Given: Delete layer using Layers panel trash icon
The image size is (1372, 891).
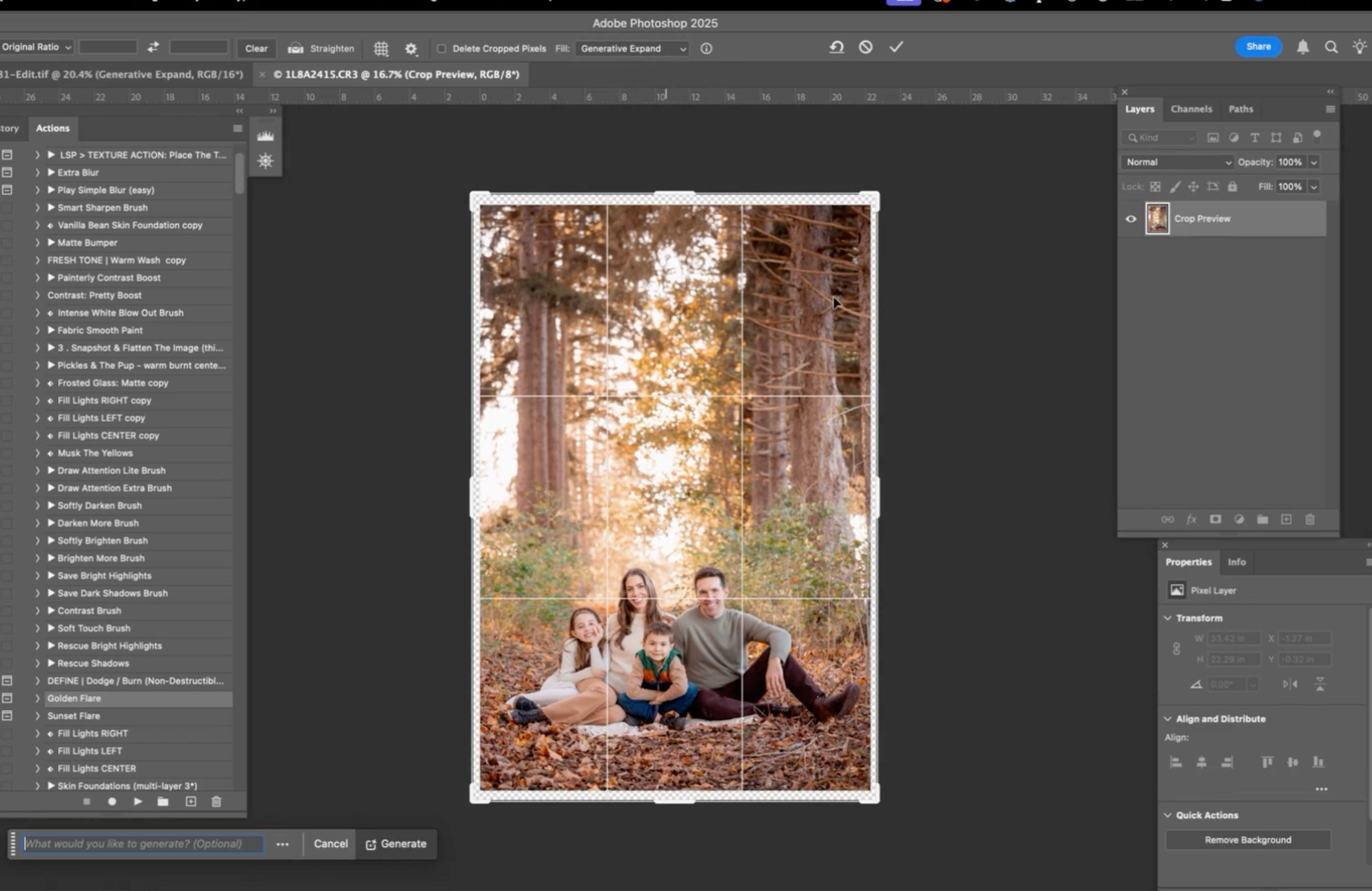Looking at the screenshot, I should (x=1310, y=519).
